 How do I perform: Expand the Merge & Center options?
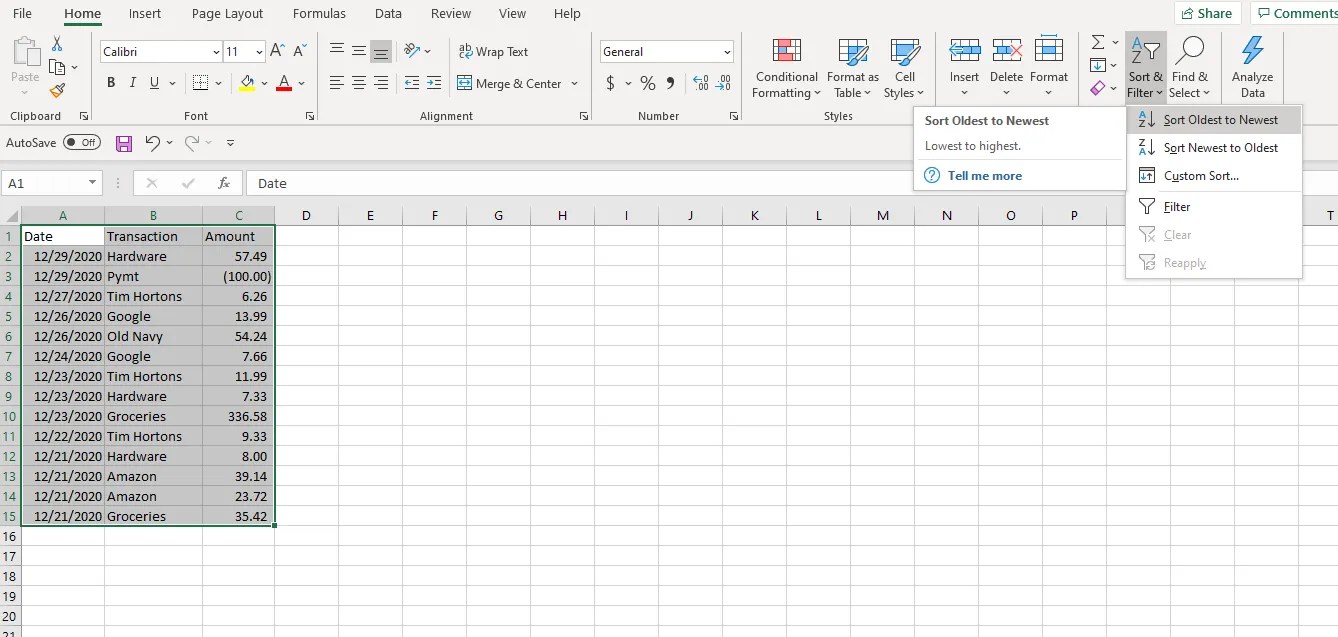(x=576, y=84)
